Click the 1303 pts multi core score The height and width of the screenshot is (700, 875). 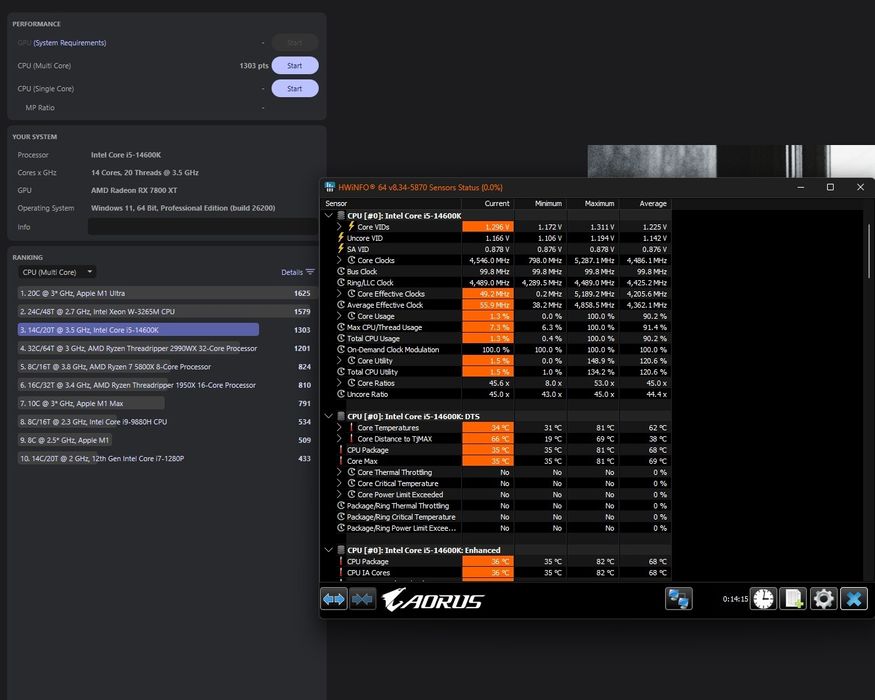point(254,65)
